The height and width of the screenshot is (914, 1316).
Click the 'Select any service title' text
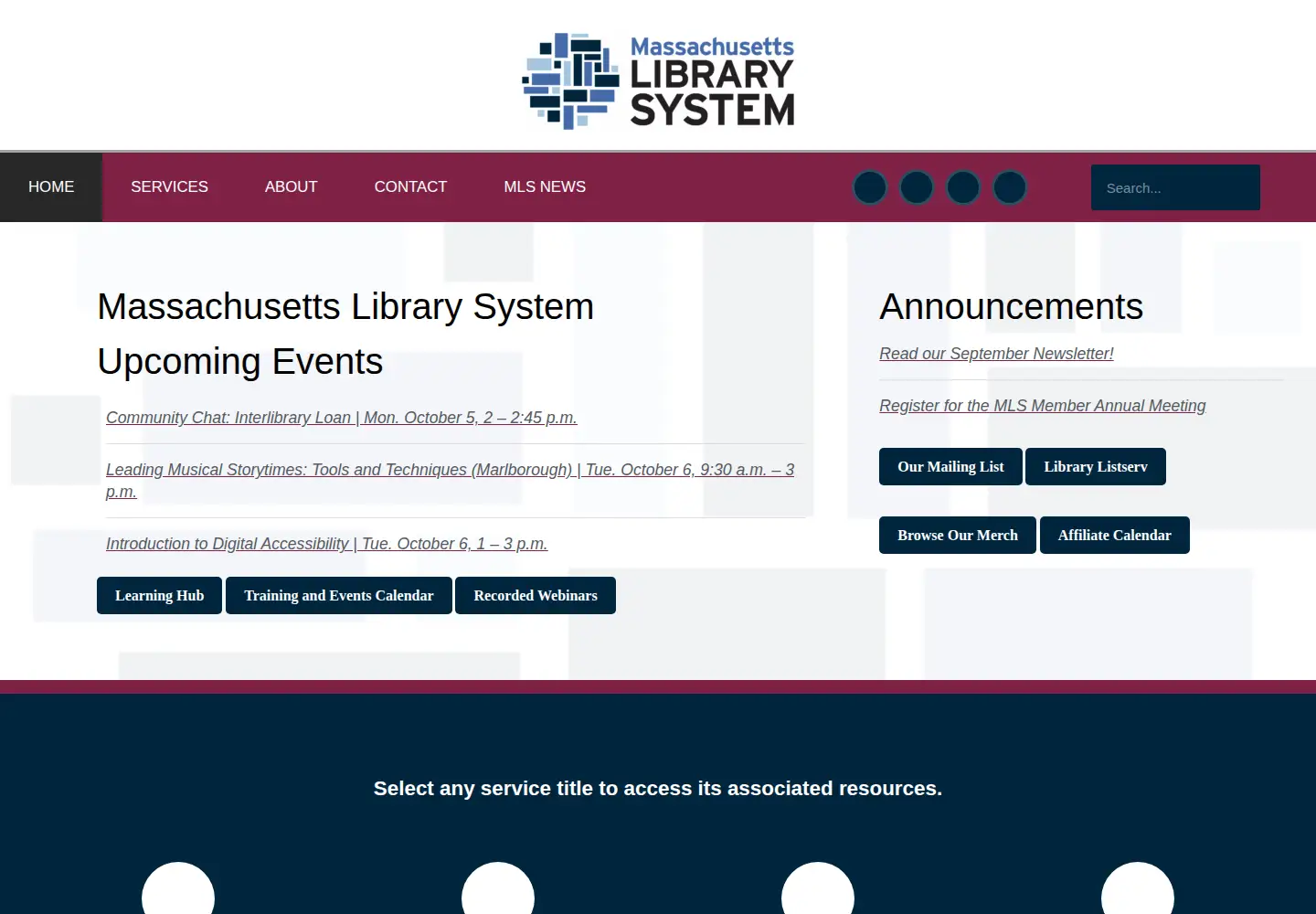coord(658,789)
